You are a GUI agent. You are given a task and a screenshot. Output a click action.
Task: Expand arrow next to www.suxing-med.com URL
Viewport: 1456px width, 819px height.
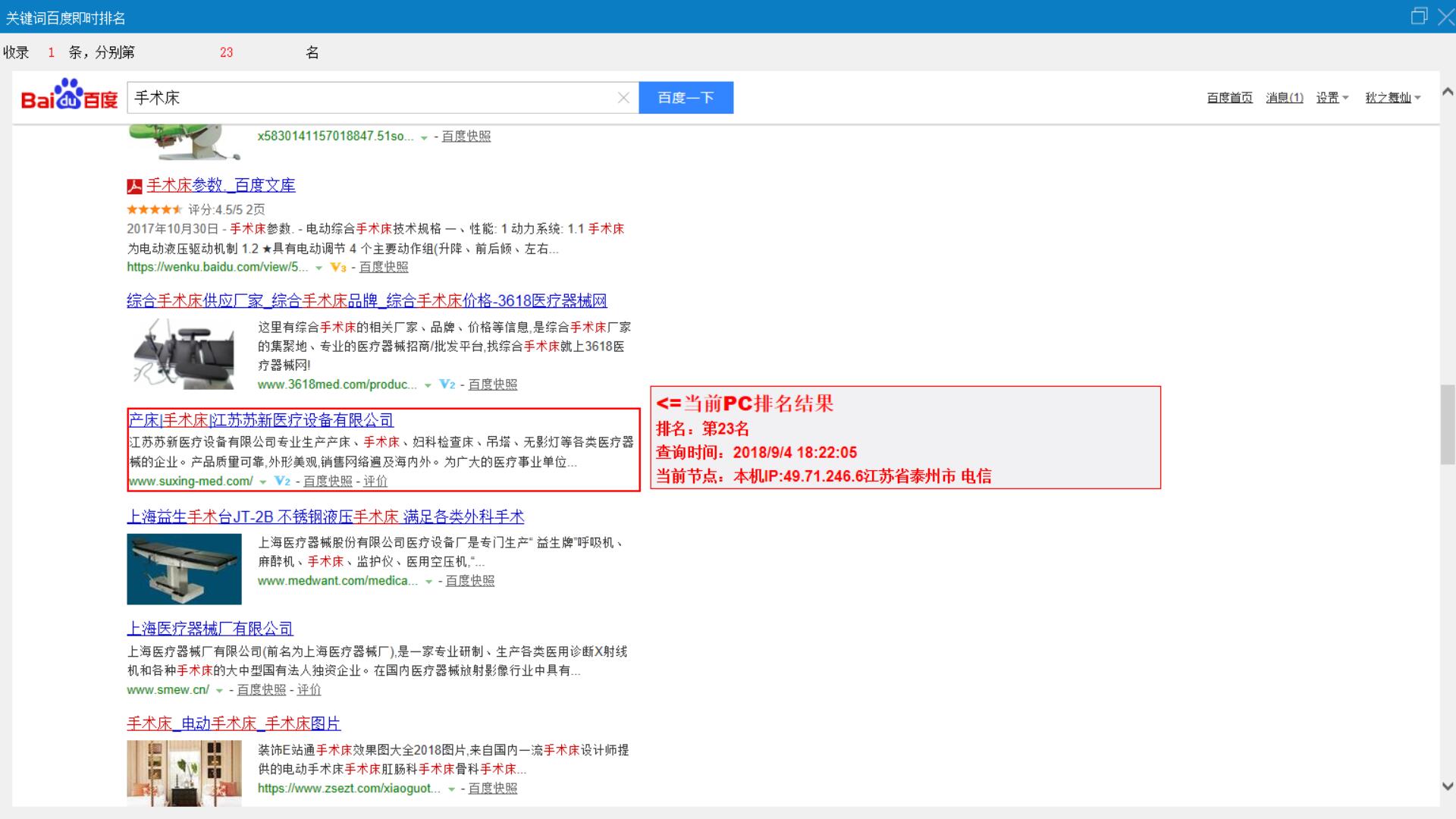click(x=262, y=482)
